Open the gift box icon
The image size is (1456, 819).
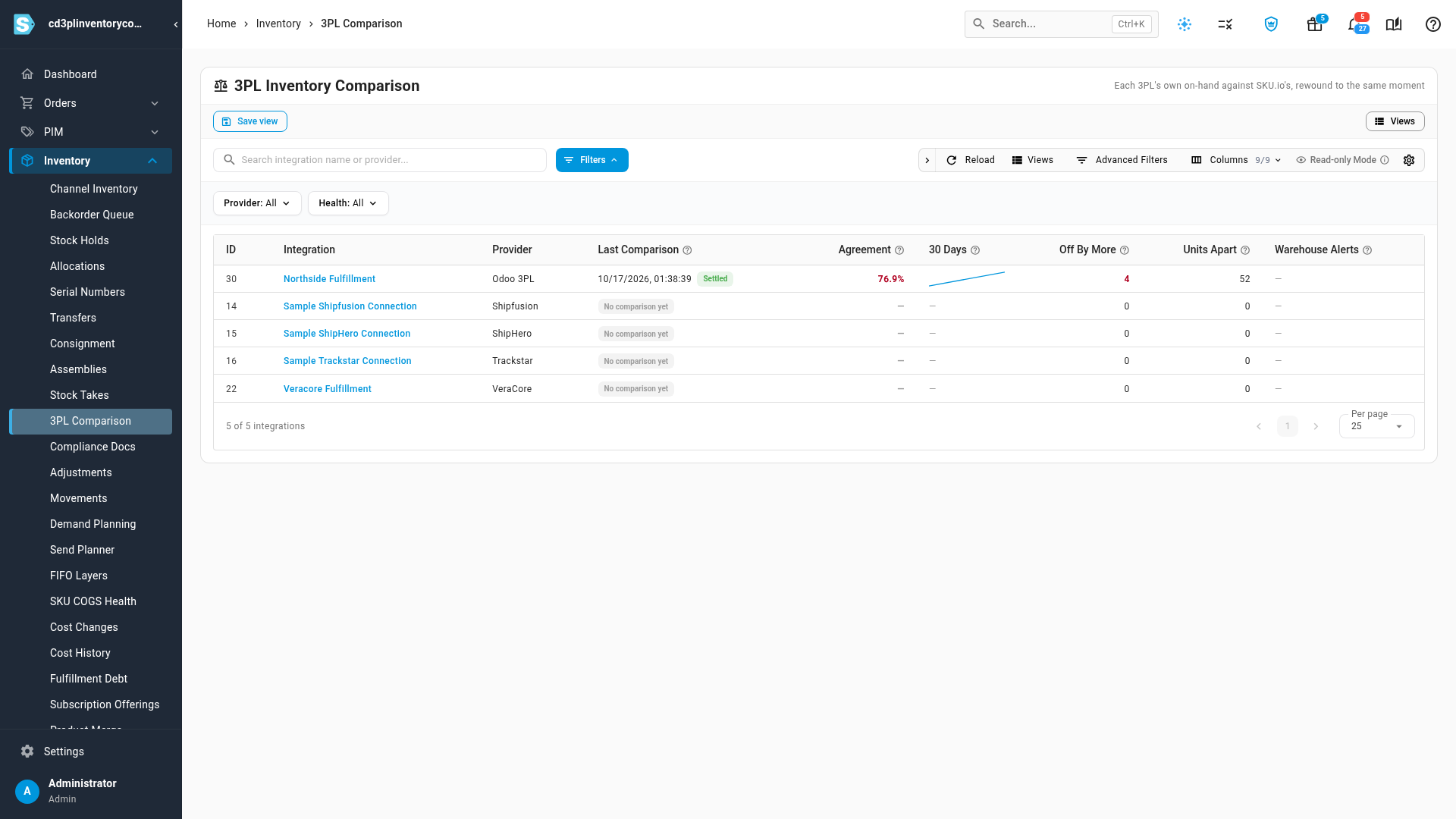click(1315, 24)
